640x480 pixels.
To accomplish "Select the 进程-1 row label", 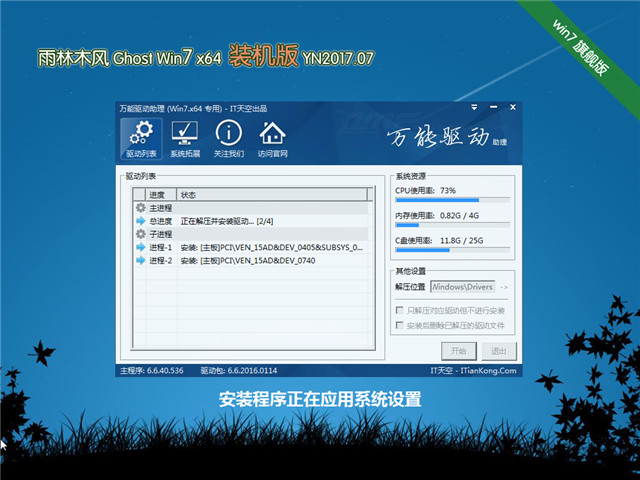I will [x=160, y=247].
